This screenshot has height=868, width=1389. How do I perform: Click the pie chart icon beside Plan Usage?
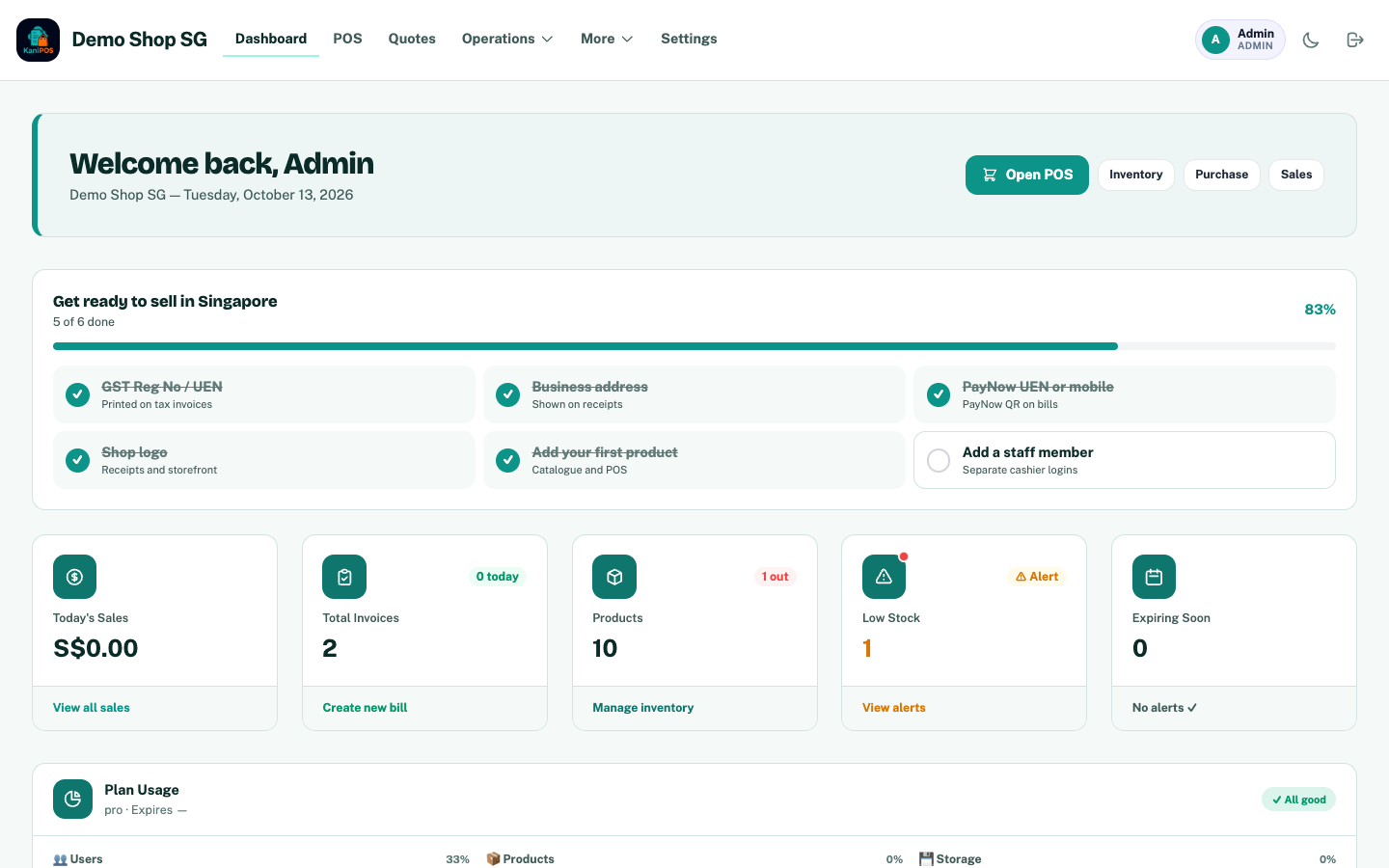pyautogui.click(x=72, y=799)
